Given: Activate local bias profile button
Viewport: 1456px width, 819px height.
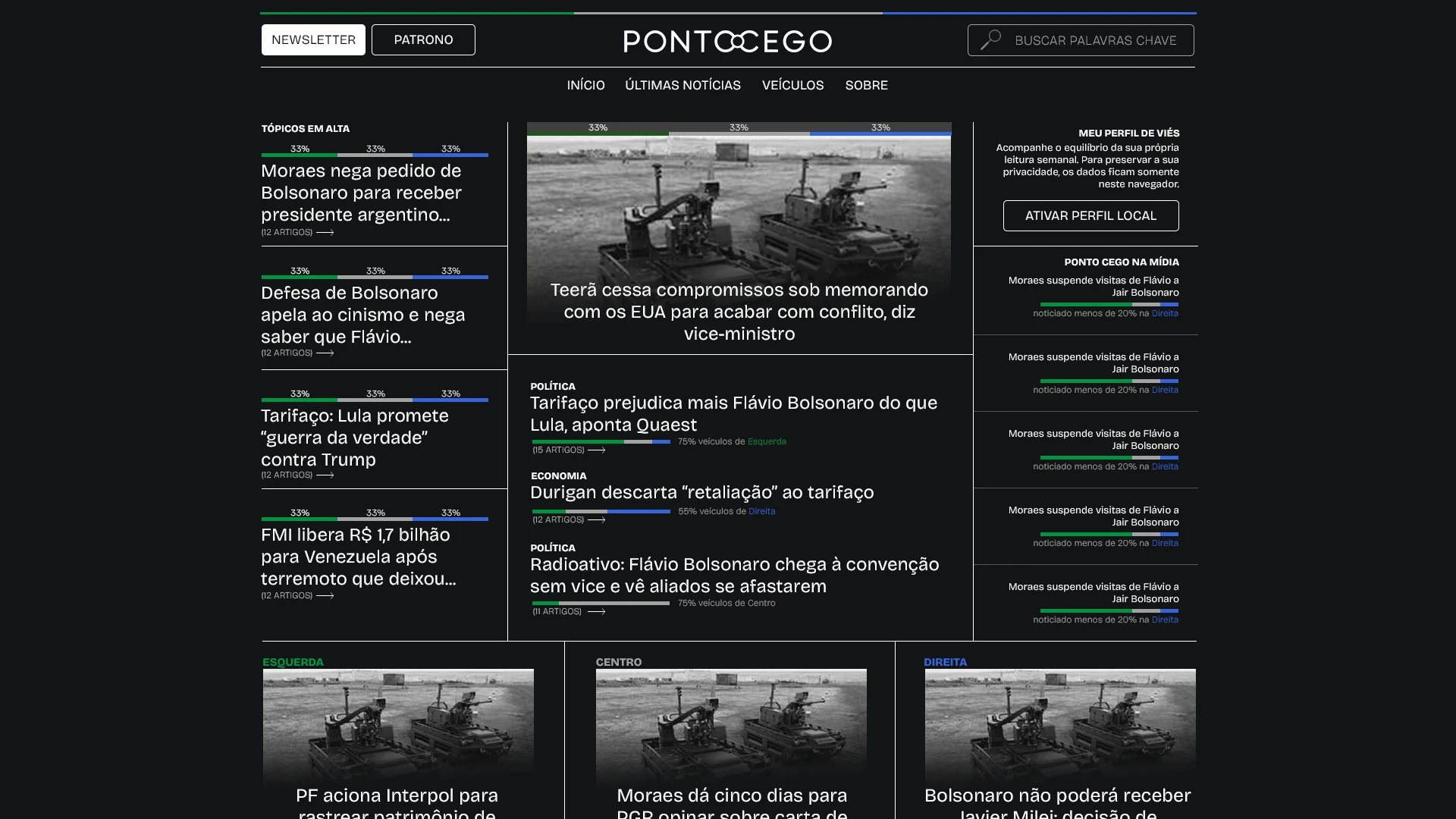Looking at the screenshot, I should click(1090, 215).
